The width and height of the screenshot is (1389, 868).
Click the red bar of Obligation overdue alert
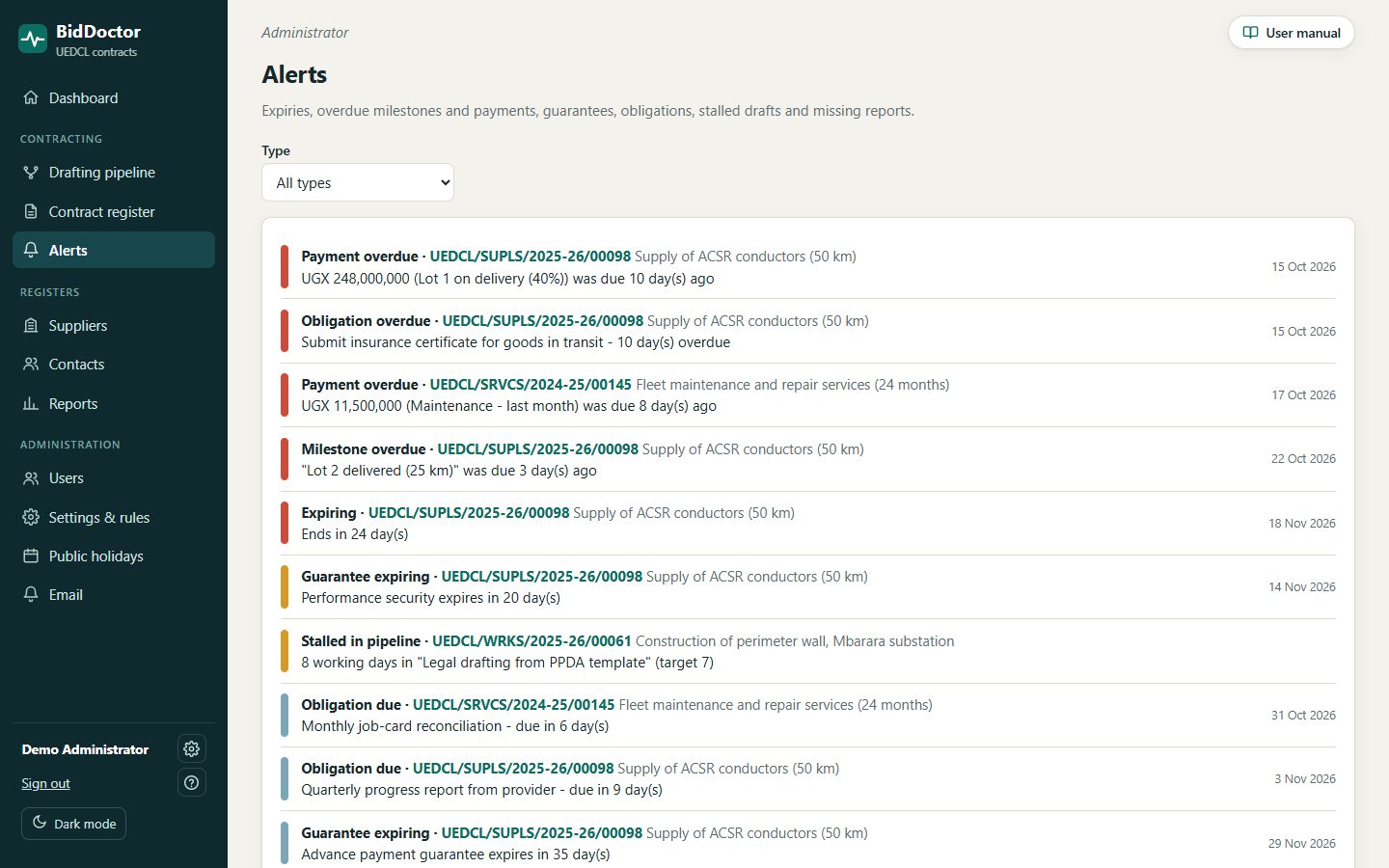click(x=285, y=331)
